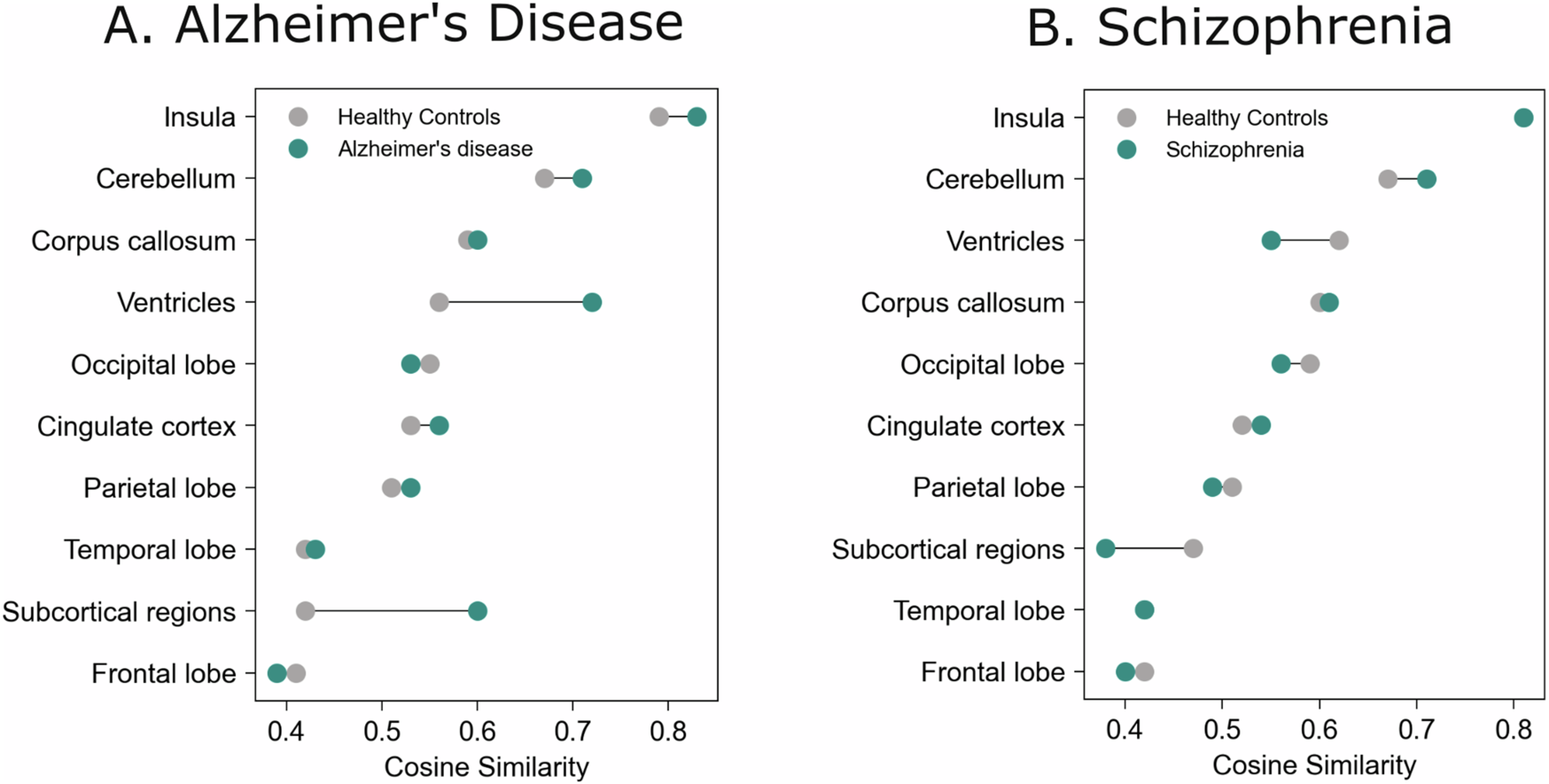Click Cingulate cortex label in Schizophrenia panel
The height and width of the screenshot is (784, 1549).
coord(965,426)
